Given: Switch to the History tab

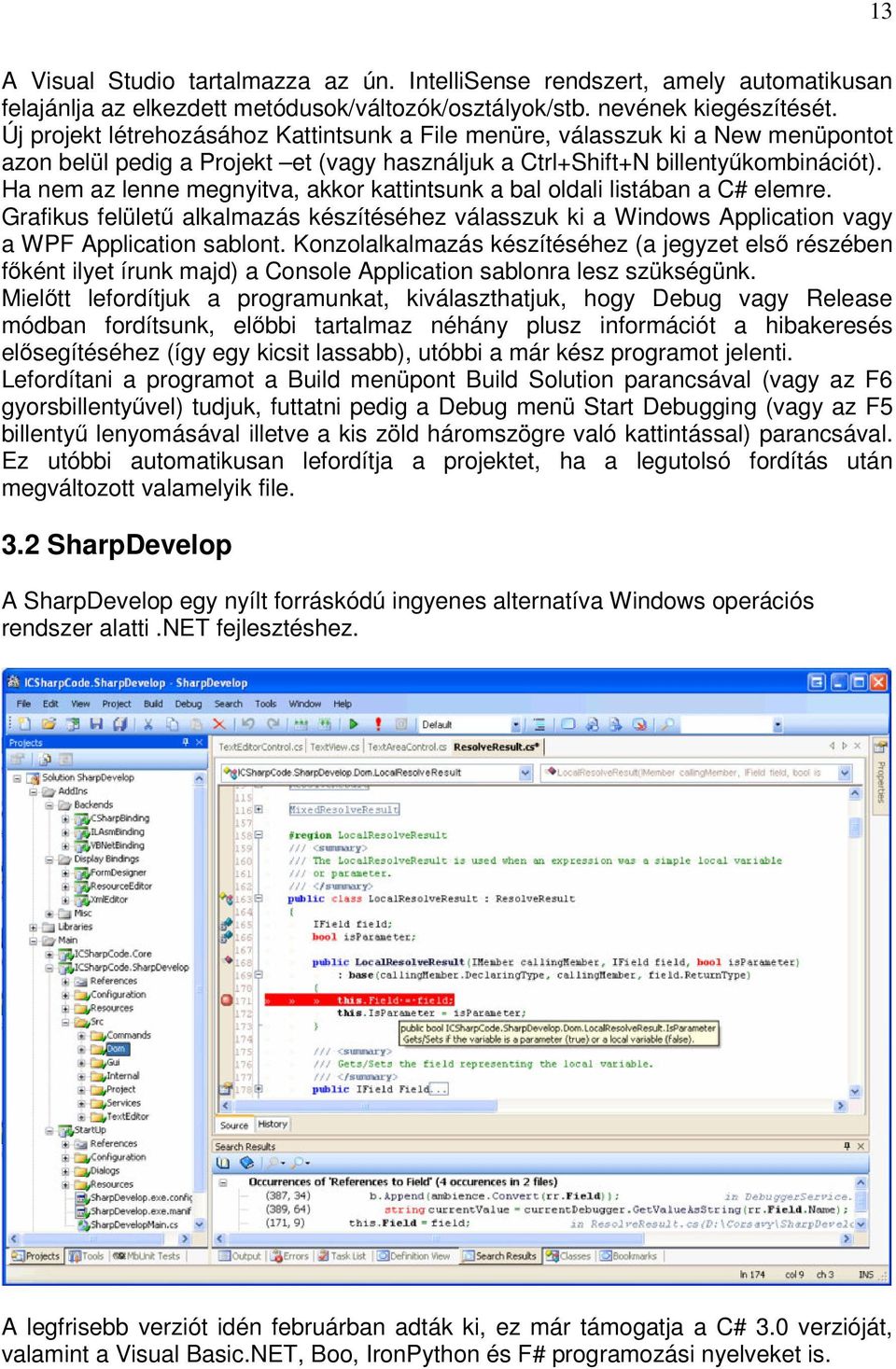Looking at the screenshot, I should coord(273,1125).
